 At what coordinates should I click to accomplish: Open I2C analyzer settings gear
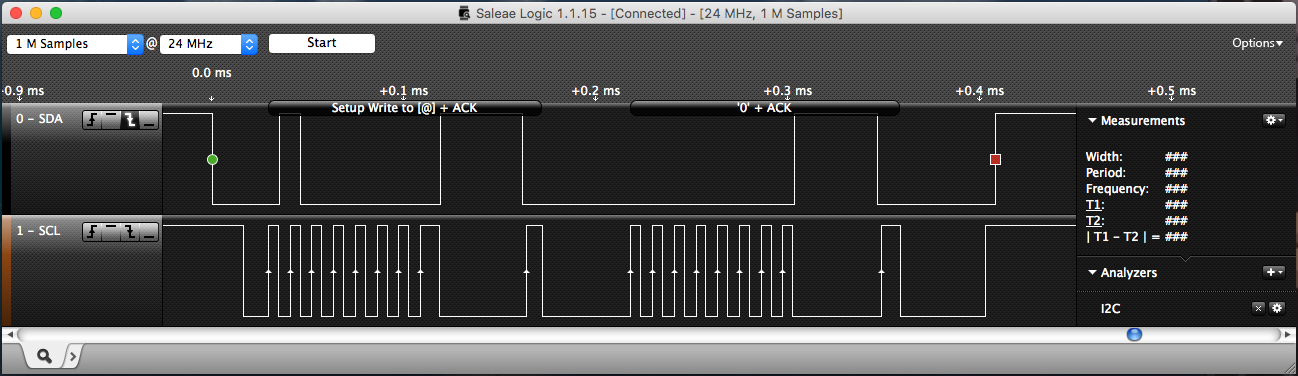point(1276,308)
